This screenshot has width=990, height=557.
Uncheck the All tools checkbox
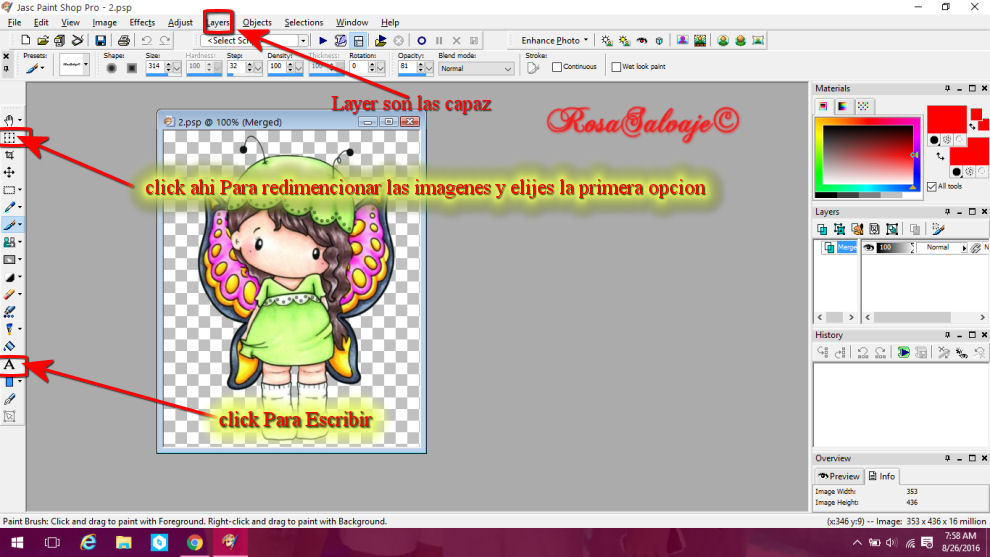(x=932, y=186)
